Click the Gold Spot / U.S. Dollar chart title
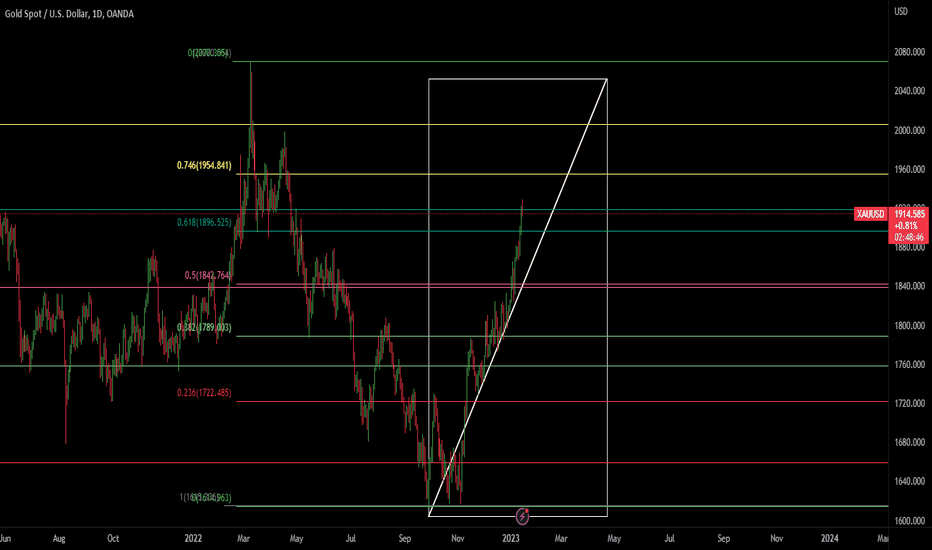932x550 pixels. [69, 14]
